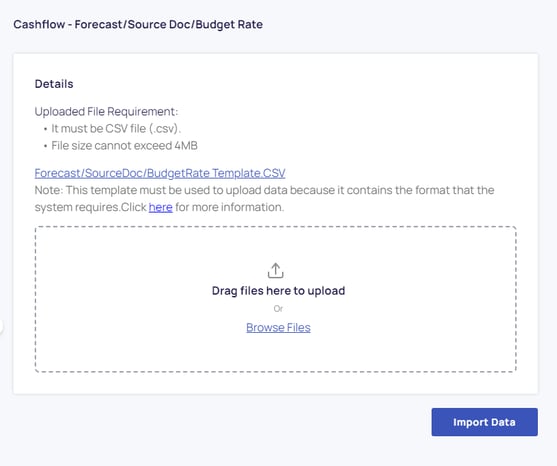Click the 'Note: This template must be used' line

pyautogui.click(x=264, y=190)
